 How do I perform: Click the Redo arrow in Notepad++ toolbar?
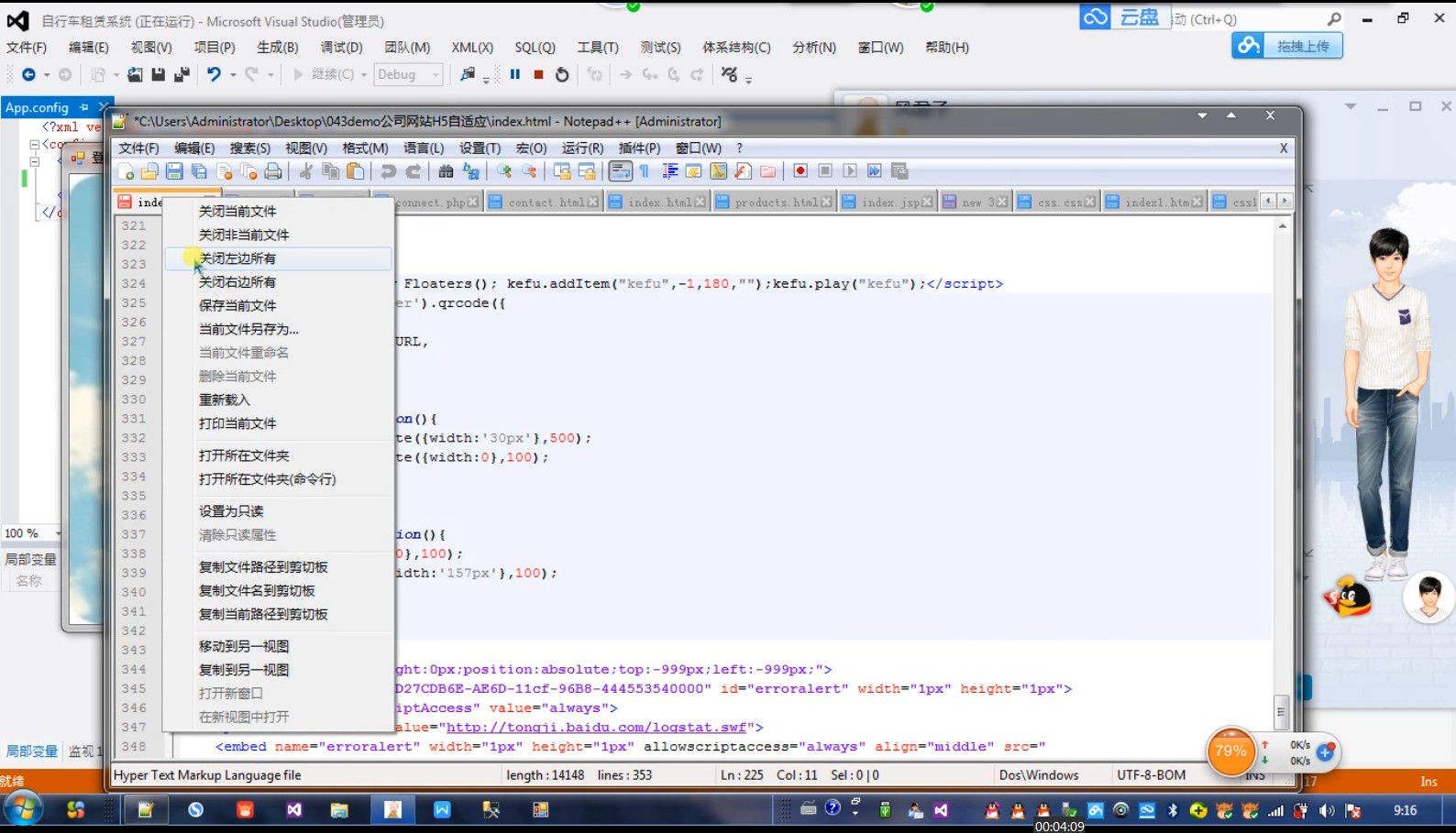(414, 171)
